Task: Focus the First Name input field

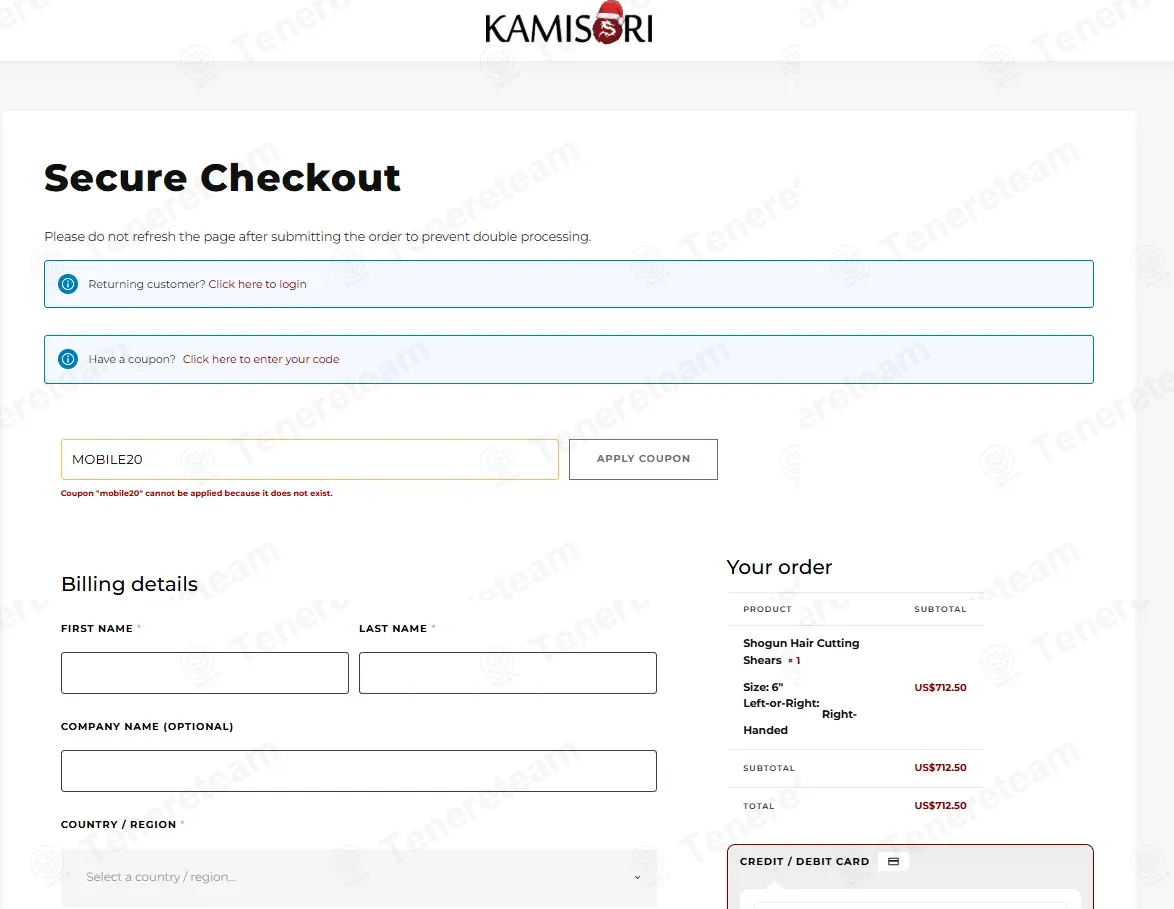Action: click(204, 672)
